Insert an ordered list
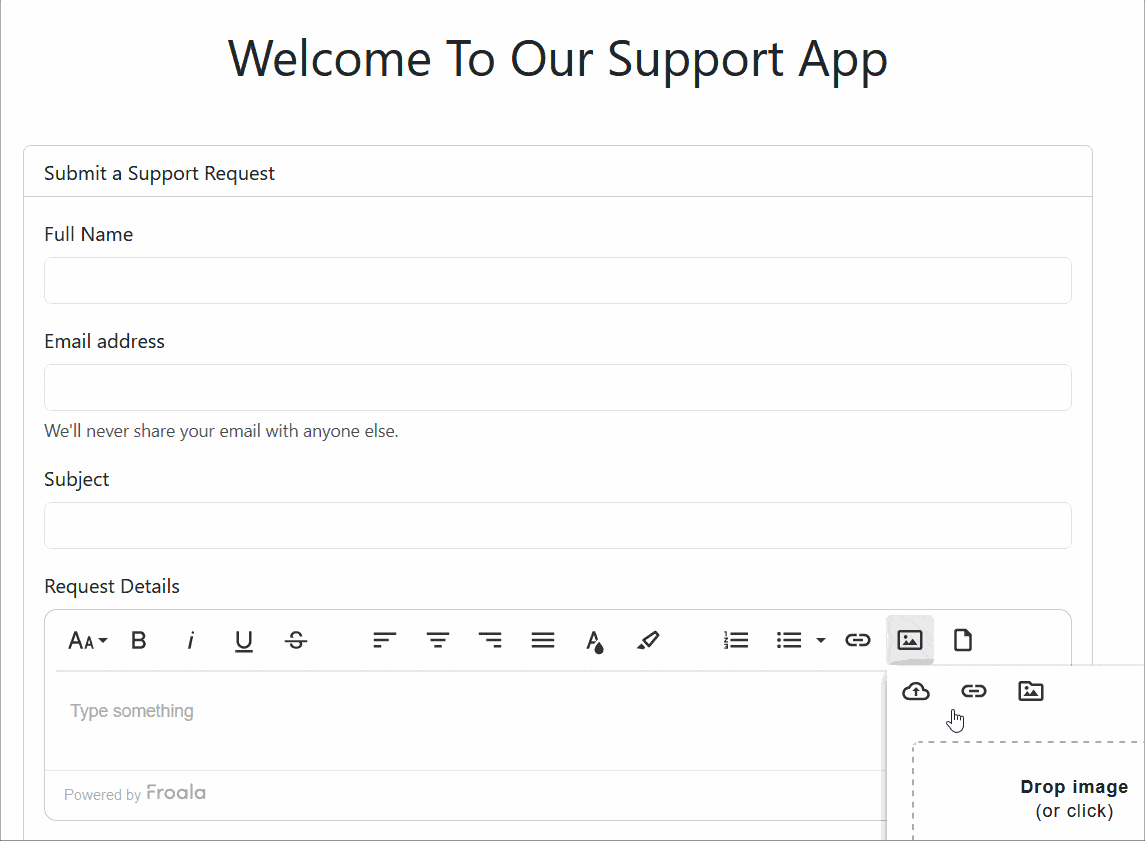Viewport: 1145px width, 841px height. tap(736, 640)
